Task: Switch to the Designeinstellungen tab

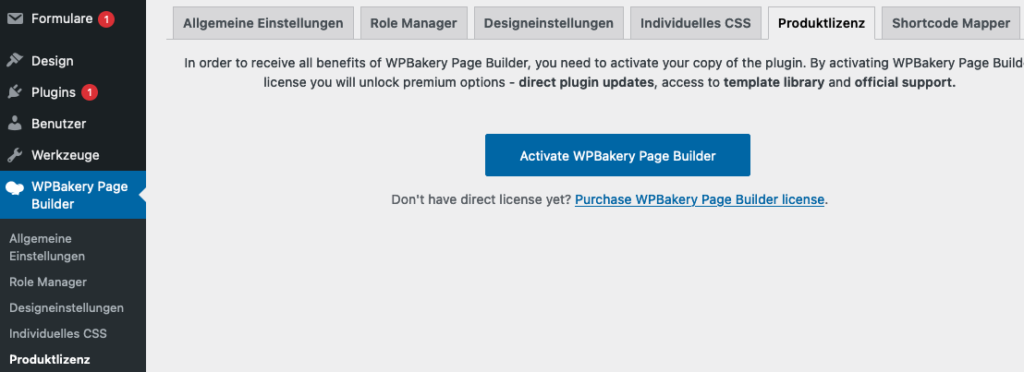Action: 549,23
